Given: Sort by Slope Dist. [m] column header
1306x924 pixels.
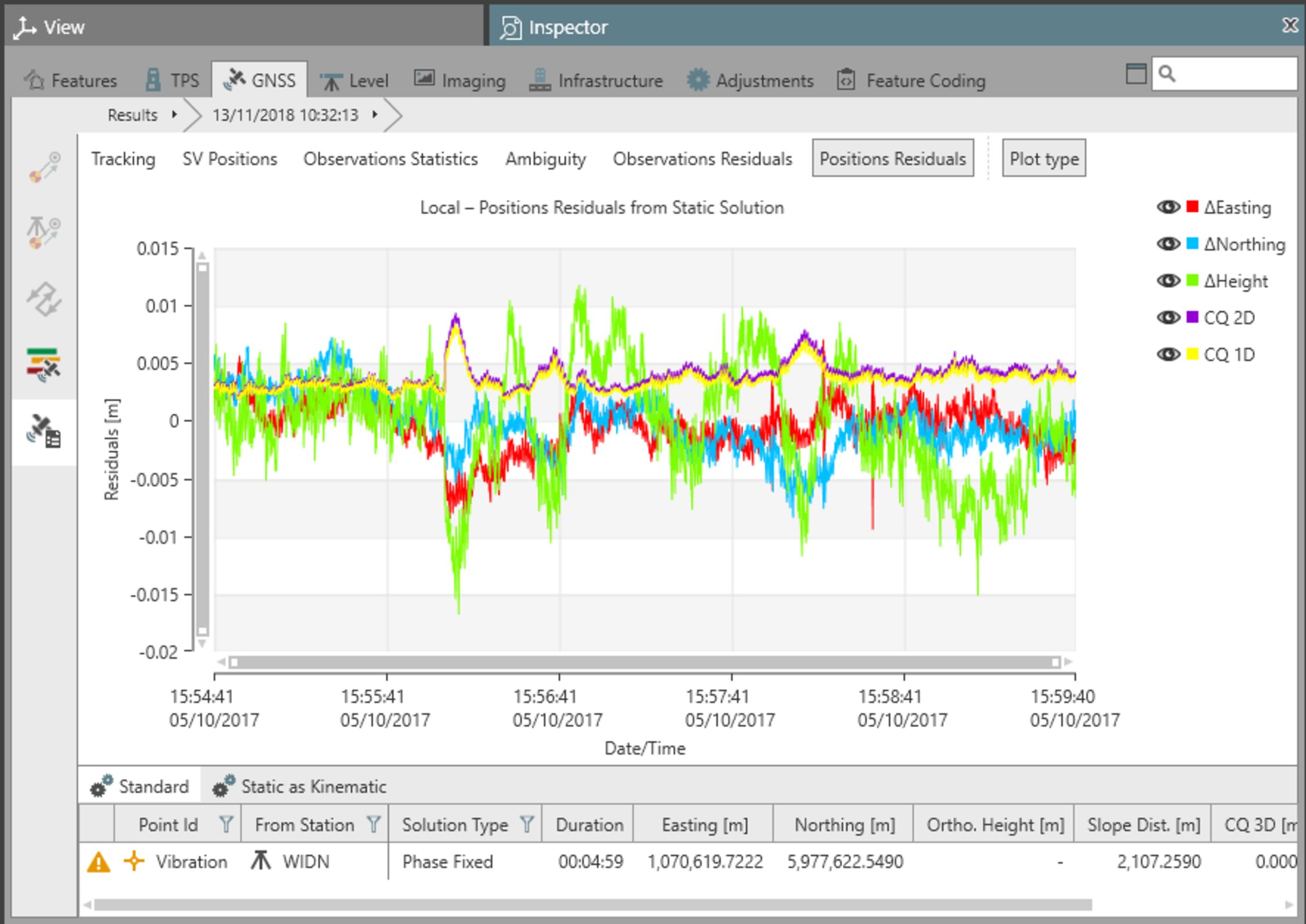Looking at the screenshot, I should (x=1144, y=824).
